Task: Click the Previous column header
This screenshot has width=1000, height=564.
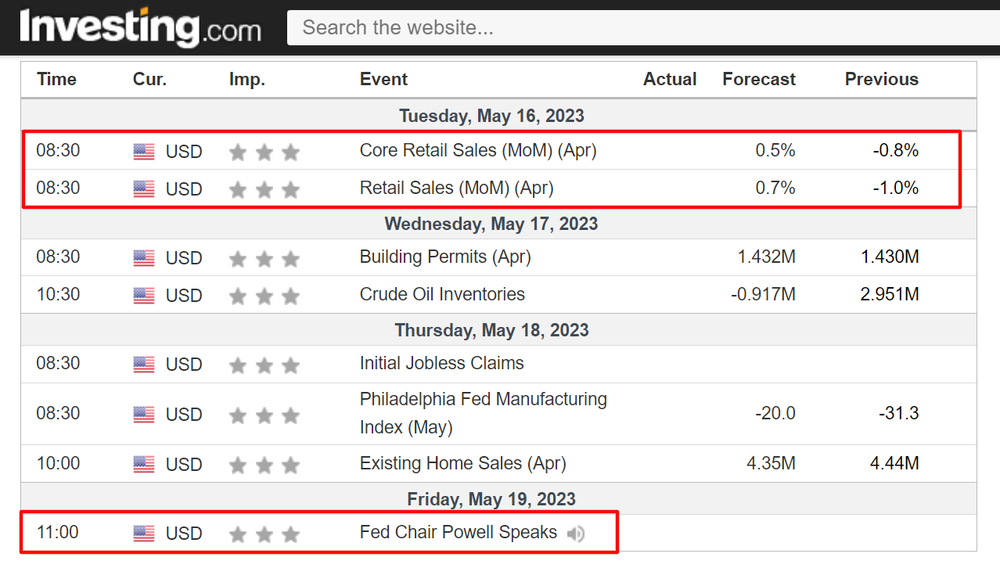Action: [881, 79]
